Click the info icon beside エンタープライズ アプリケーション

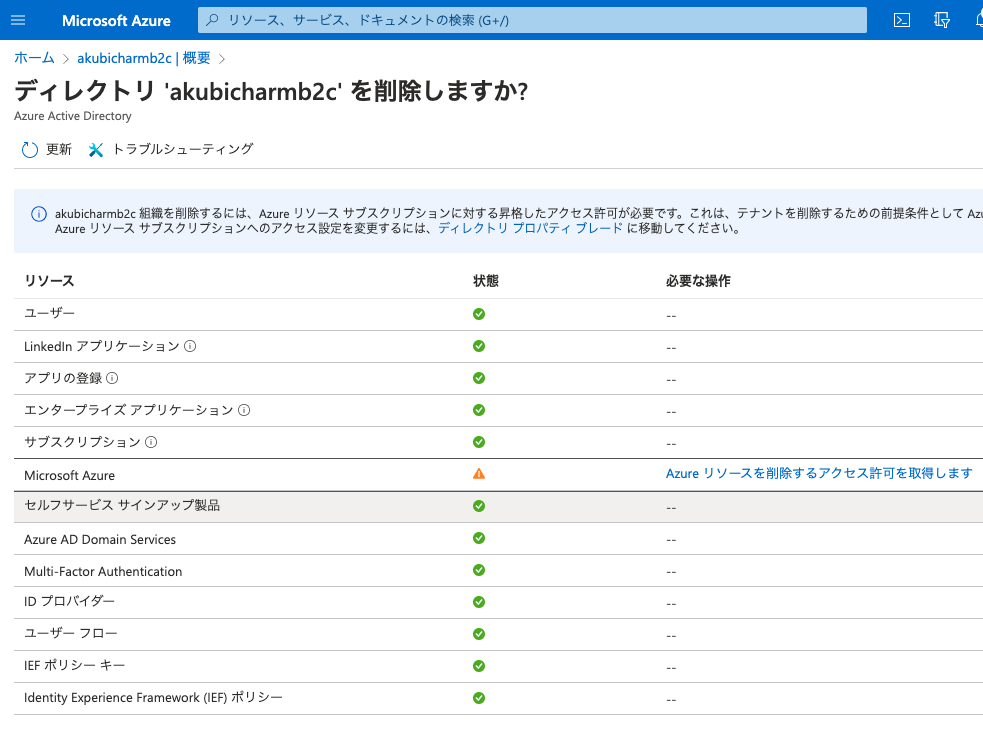(243, 410)
